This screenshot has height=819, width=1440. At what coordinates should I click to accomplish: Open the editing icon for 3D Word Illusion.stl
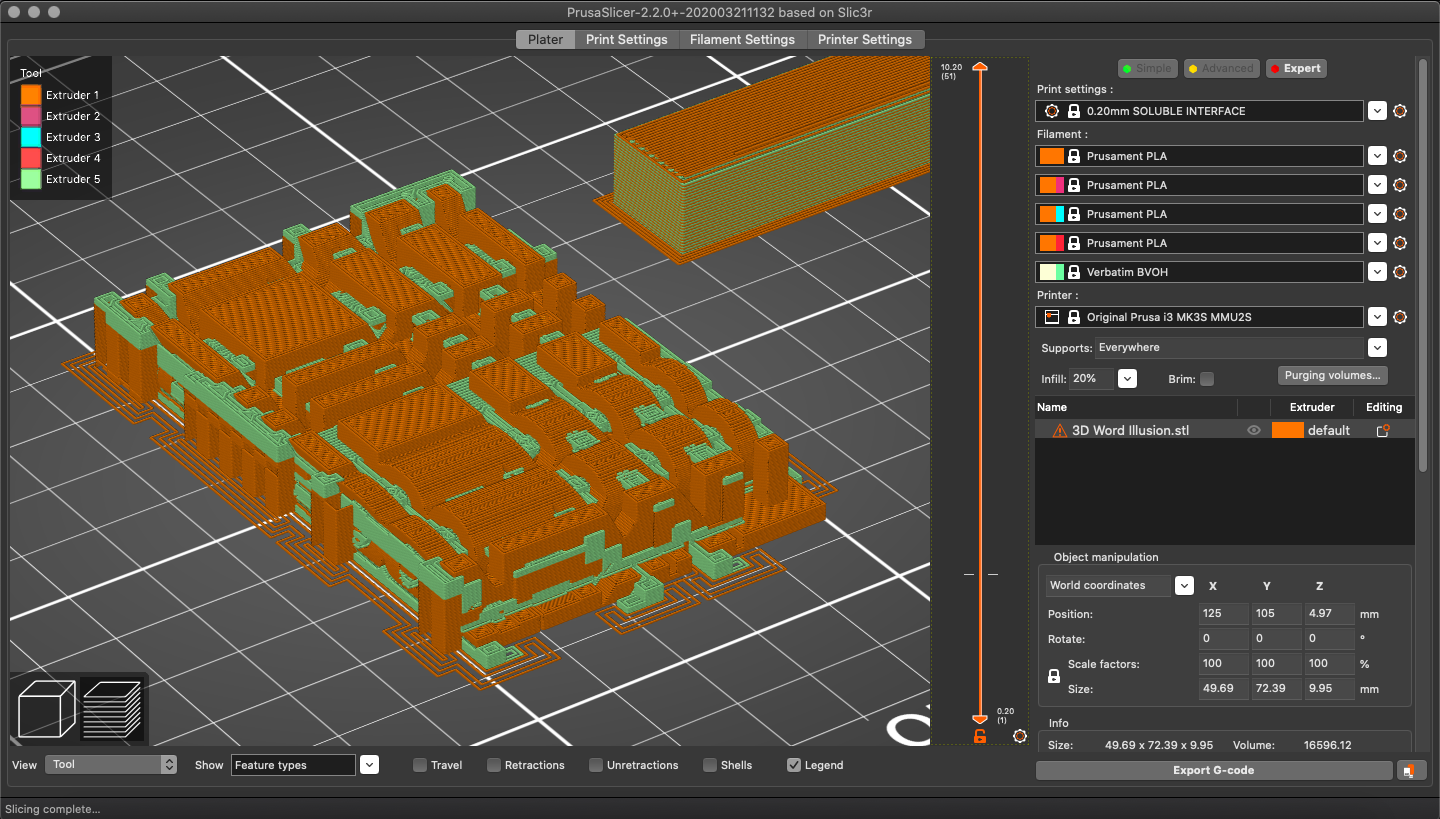tap(1383, 430)
